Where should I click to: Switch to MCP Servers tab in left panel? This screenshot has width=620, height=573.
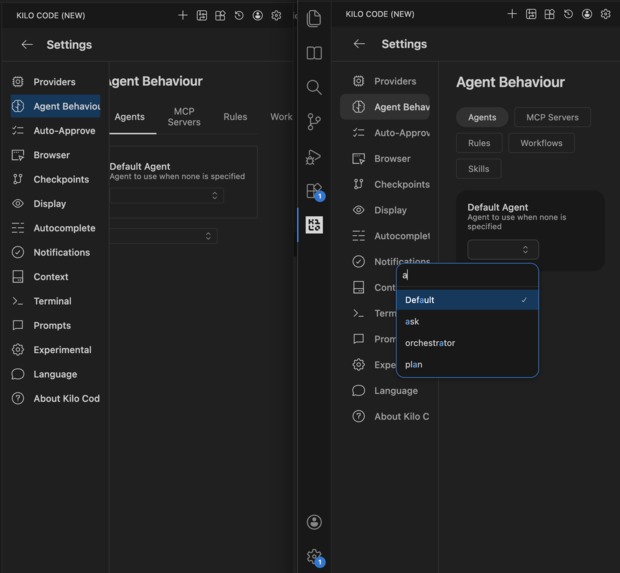tap(184, 117)
